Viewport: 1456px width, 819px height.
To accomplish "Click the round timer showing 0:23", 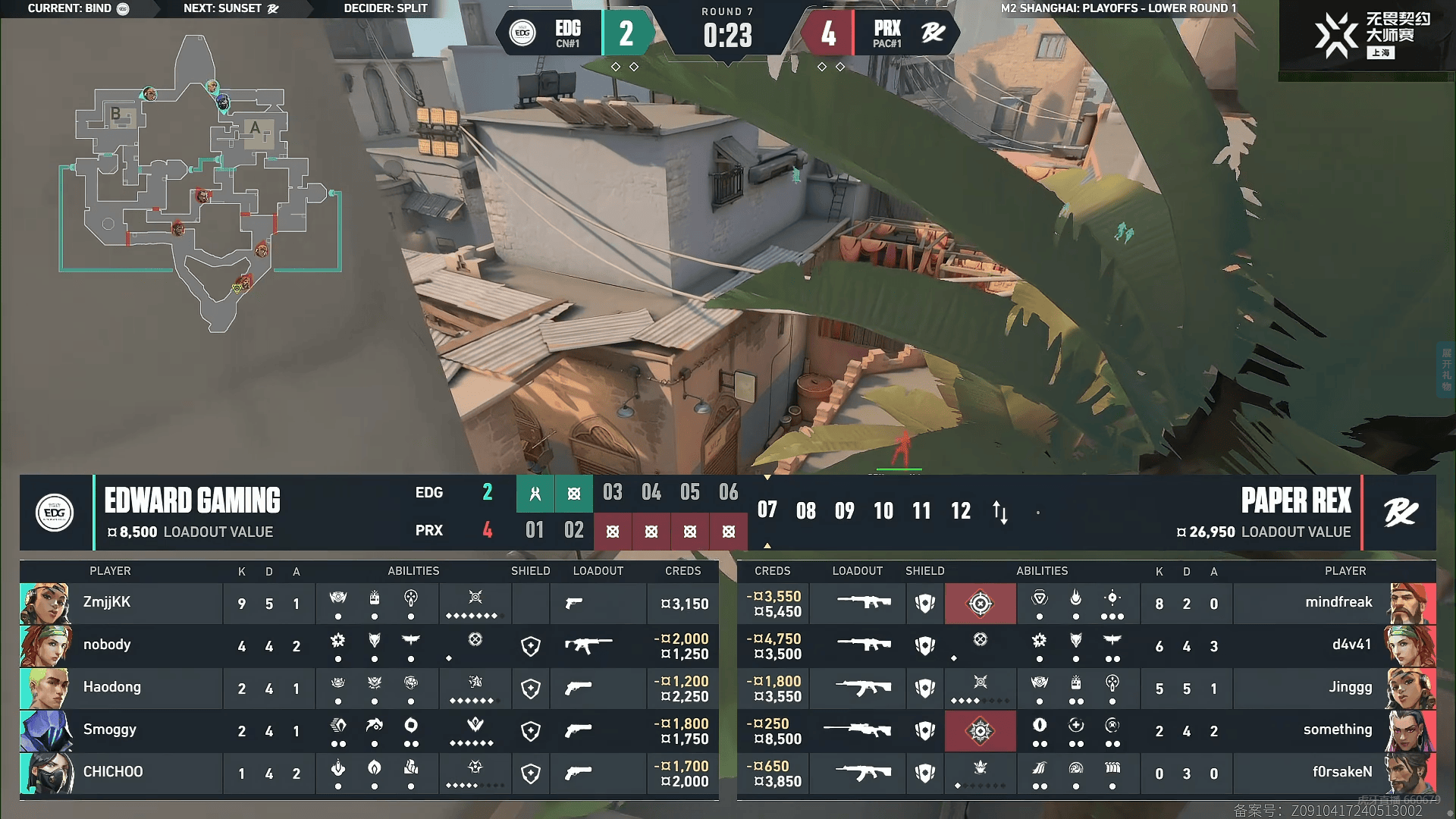I will coord(728,36).
